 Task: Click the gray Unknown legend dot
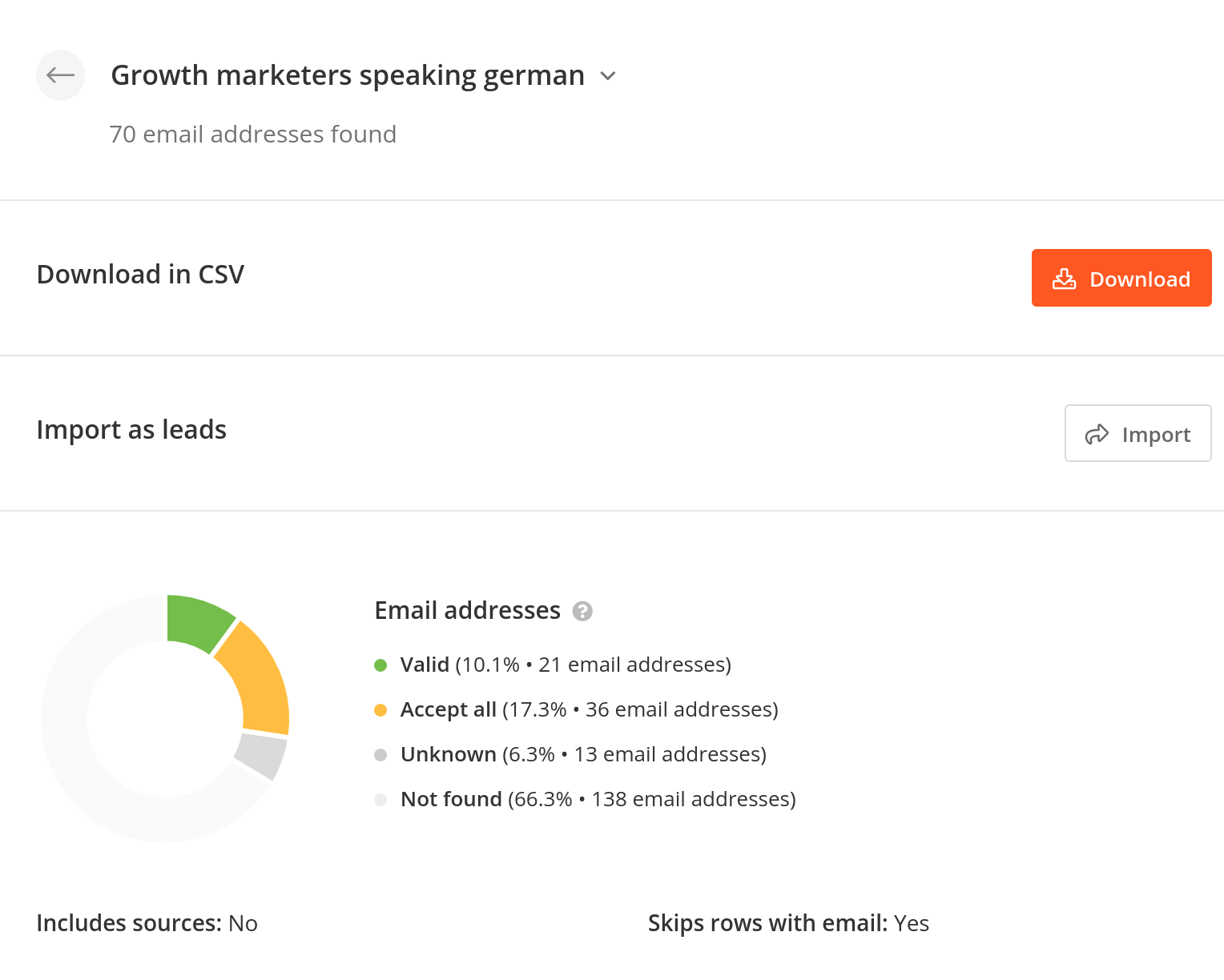(380, 755)
